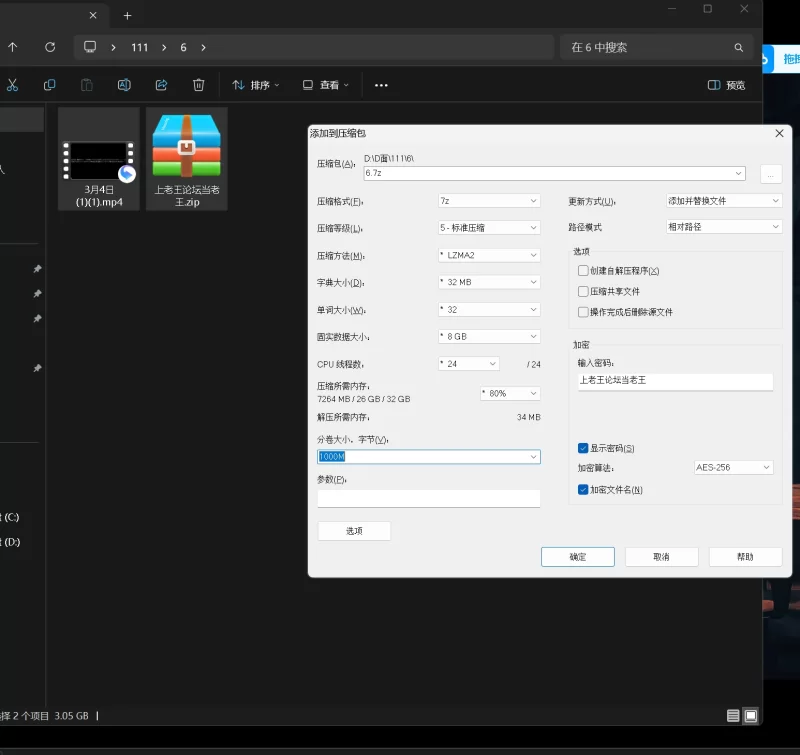This screenshot has width=800, height=755.
Task: Open the 排序 sort menu
Action: tap(256, 85)
